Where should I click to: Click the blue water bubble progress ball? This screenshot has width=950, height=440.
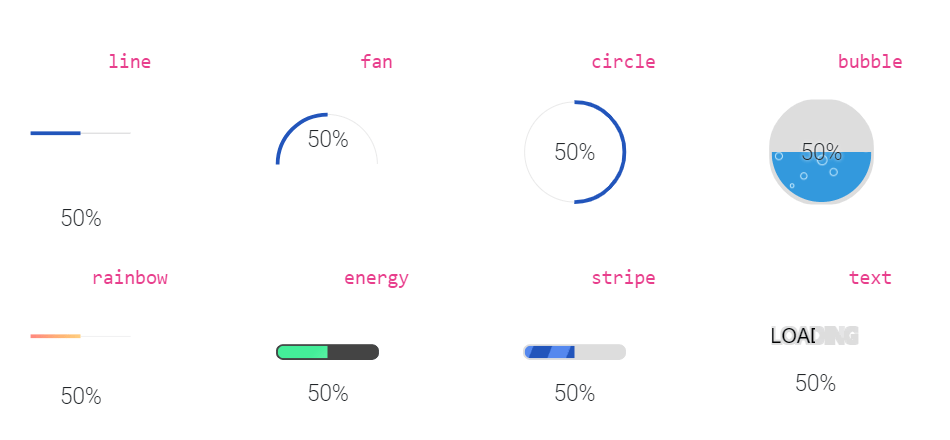pos(821,175)
